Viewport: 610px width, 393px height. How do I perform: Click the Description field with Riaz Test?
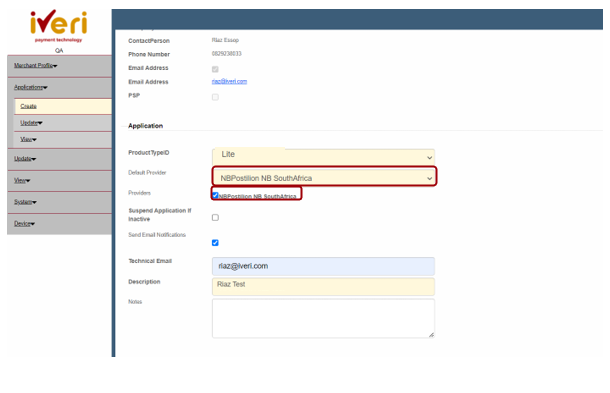pos(323,286)
